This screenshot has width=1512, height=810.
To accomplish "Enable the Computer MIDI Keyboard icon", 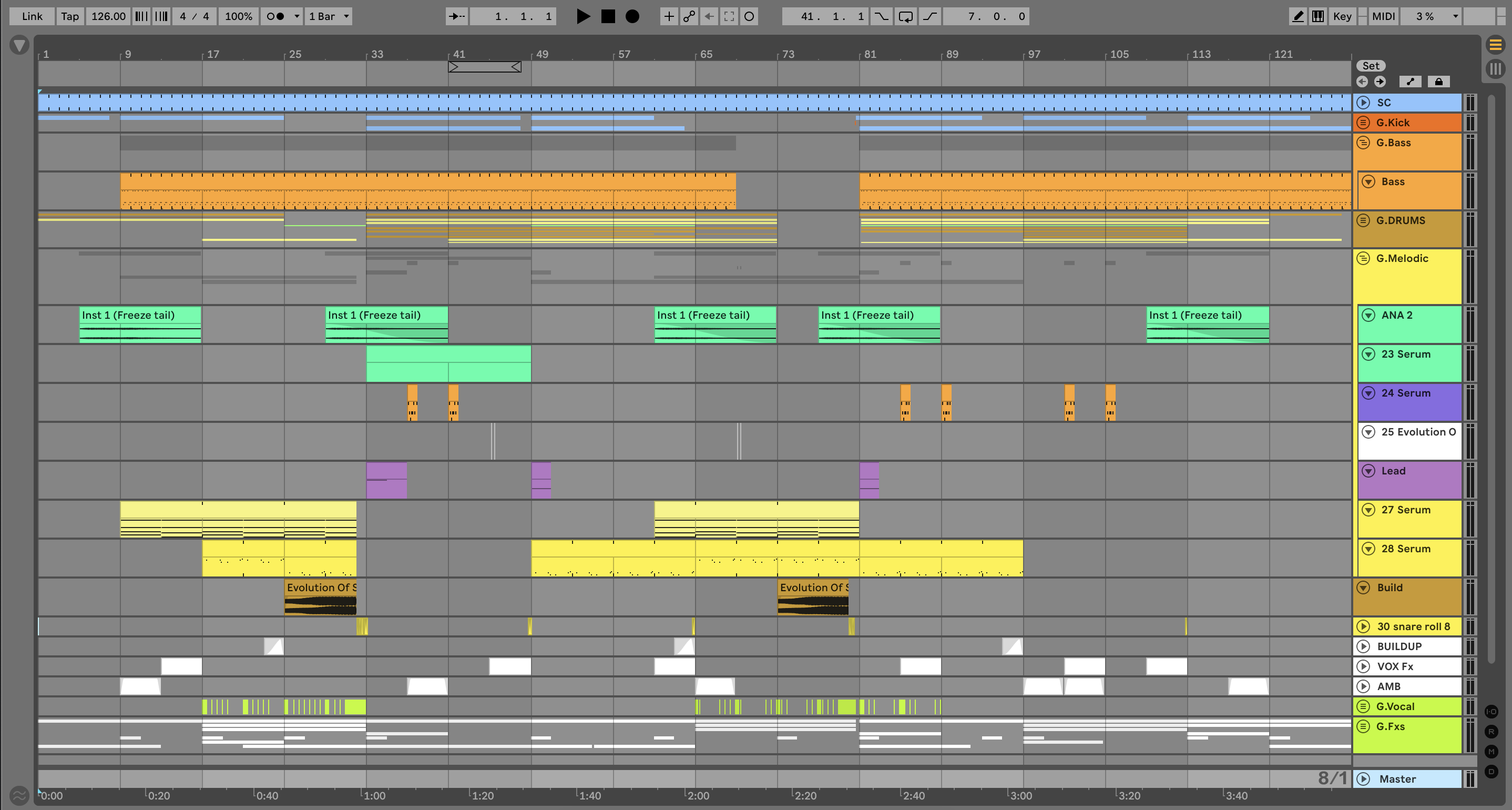I will [1317, 16].
